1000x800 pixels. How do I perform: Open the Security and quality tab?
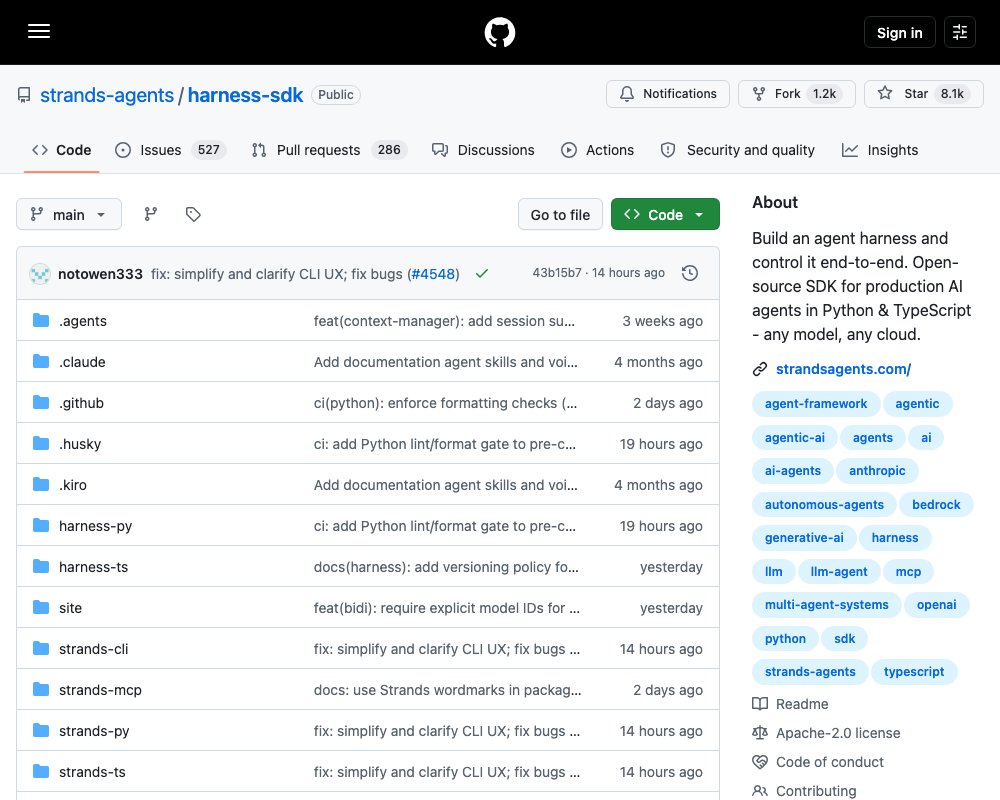pyautogui.click(x=738, y=150)
